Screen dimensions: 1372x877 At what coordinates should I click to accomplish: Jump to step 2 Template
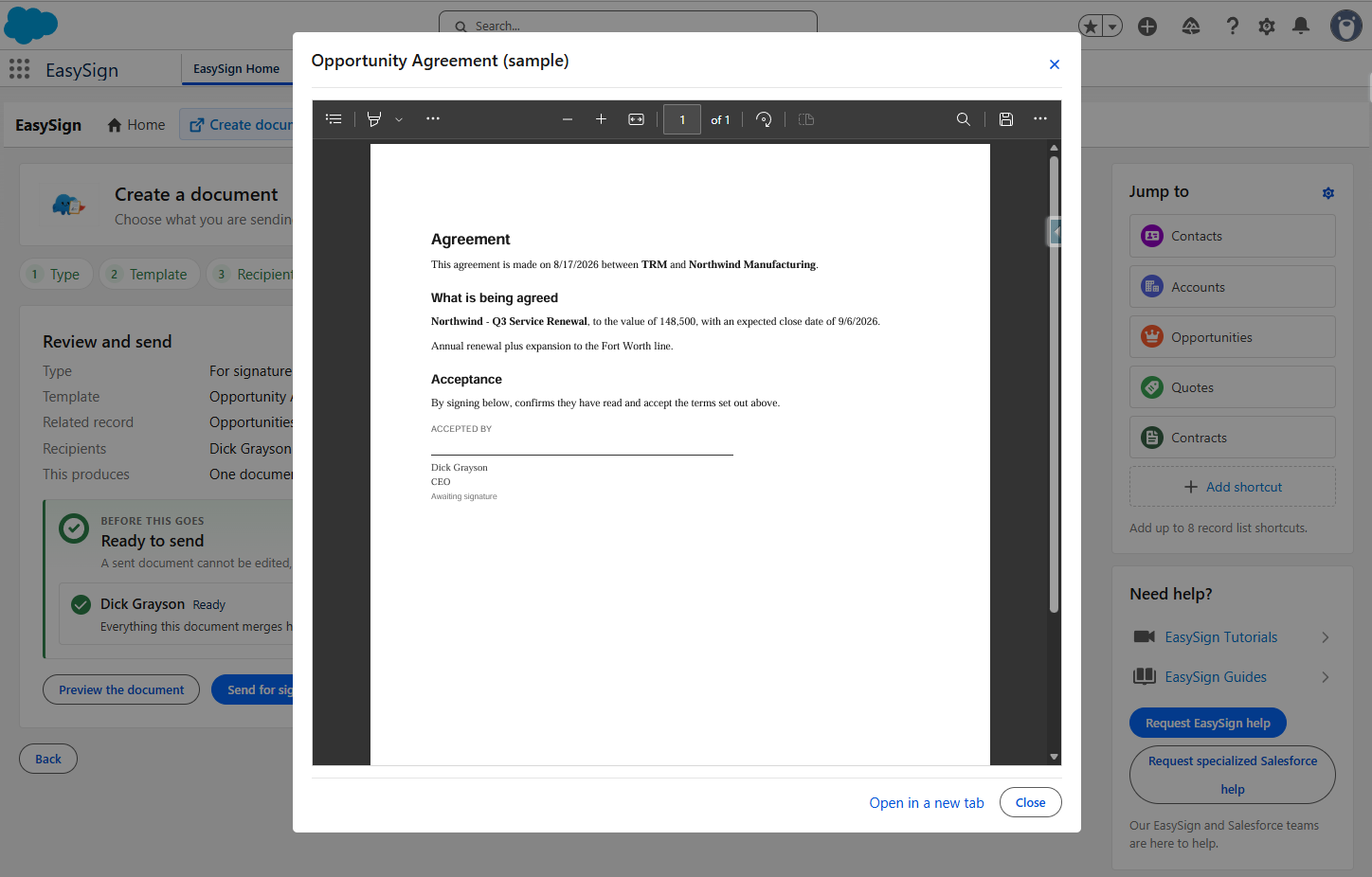(x=150, y=275)
